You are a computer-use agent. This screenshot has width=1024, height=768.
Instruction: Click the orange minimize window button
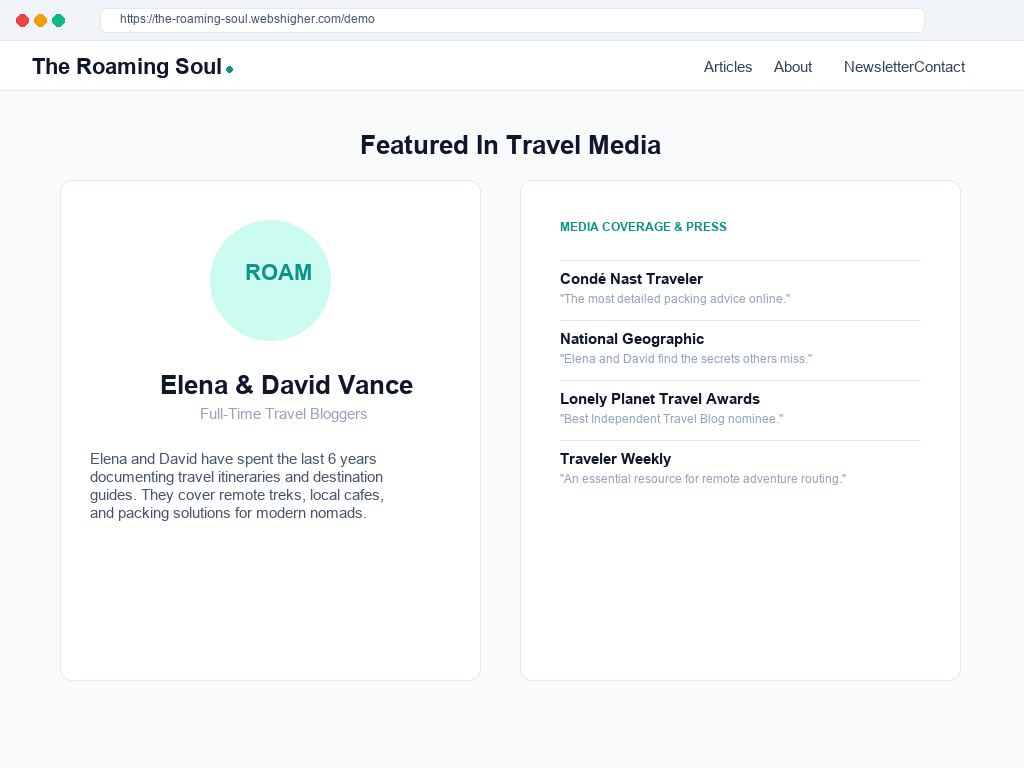40,20
